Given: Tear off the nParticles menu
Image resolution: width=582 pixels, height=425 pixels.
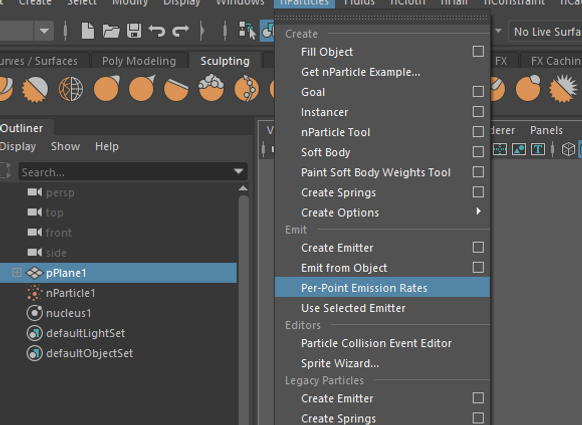Looking at the screenshot, I should [x=382, y=17].
